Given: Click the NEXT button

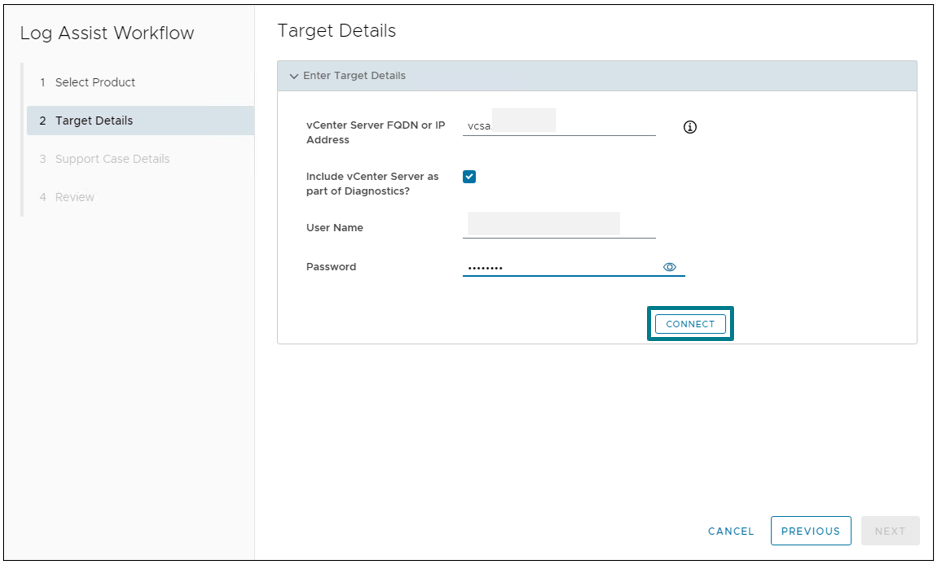Looking at the screenshot, I should click(889, 531).
